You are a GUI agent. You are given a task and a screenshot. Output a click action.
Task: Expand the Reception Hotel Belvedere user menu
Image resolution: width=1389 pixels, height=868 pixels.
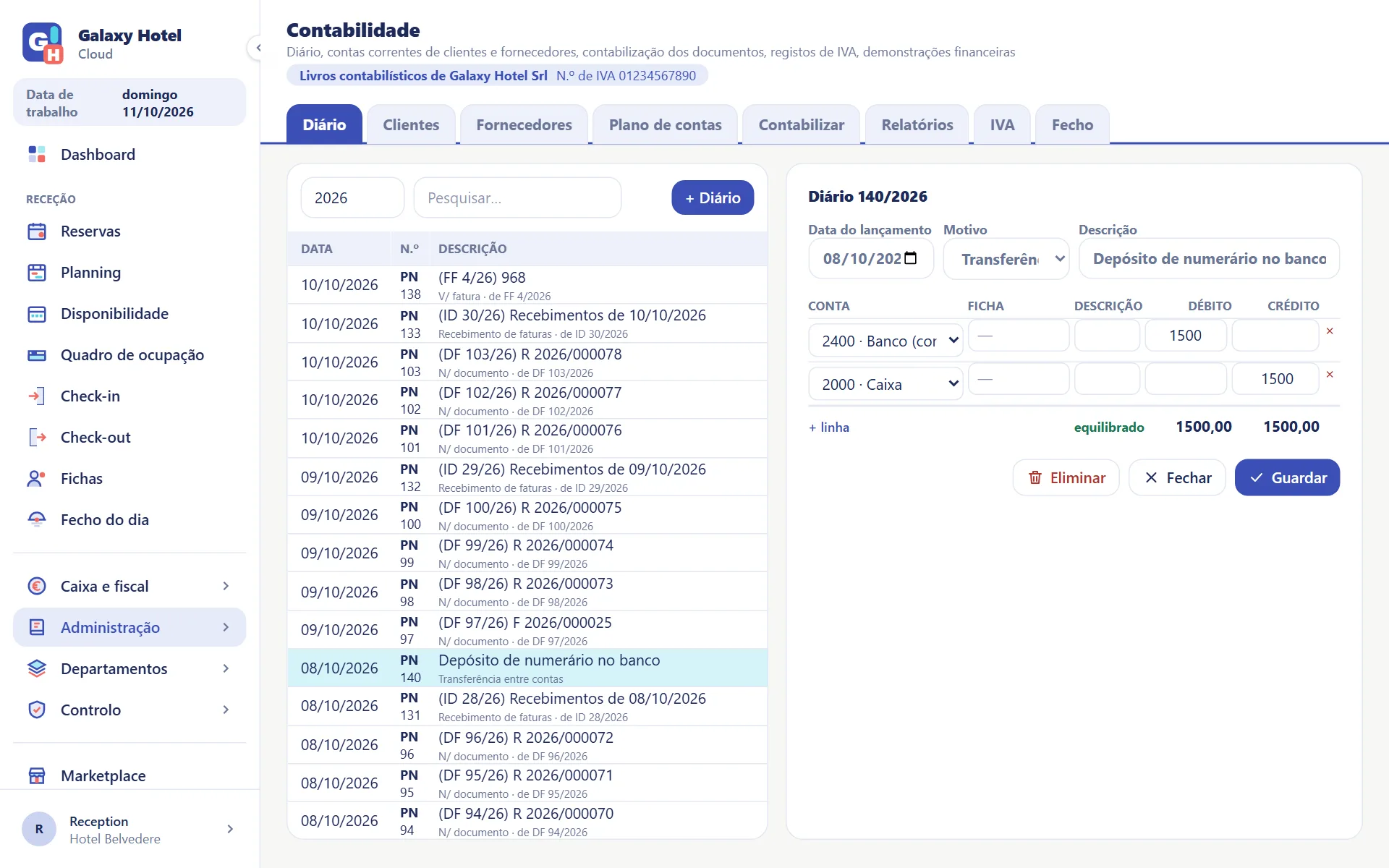[230, 829]
